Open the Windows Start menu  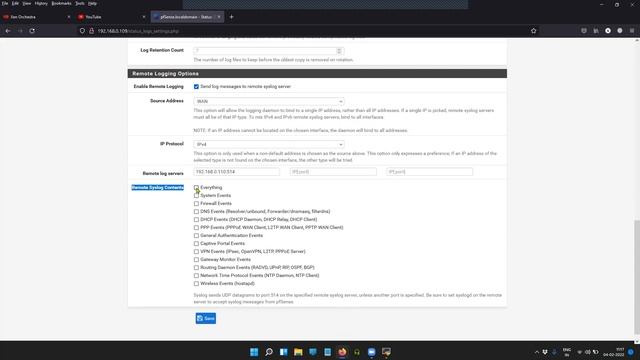[x=254, y=352]
